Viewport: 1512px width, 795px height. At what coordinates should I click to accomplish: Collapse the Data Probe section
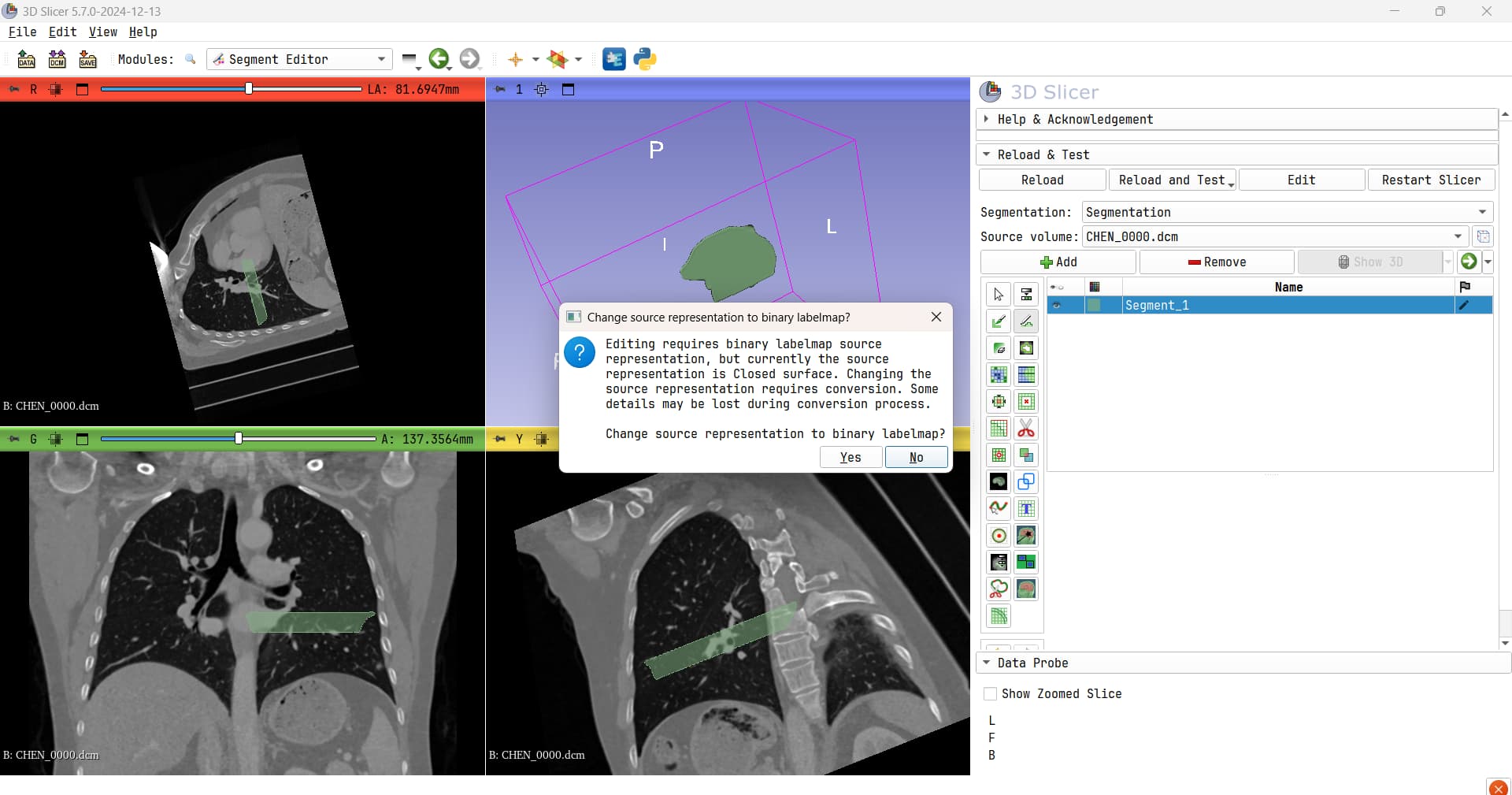click(x=1243, y=663)
